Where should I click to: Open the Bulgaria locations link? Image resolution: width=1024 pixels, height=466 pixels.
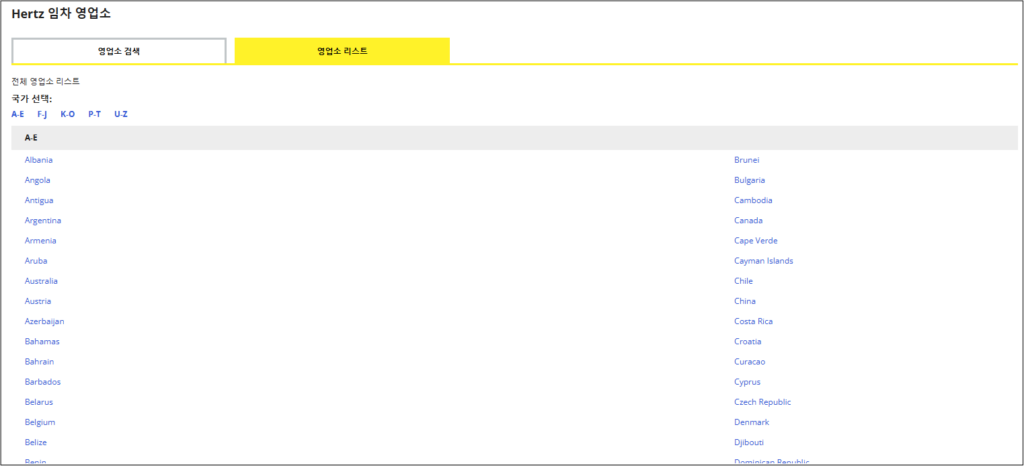(750, 180)
